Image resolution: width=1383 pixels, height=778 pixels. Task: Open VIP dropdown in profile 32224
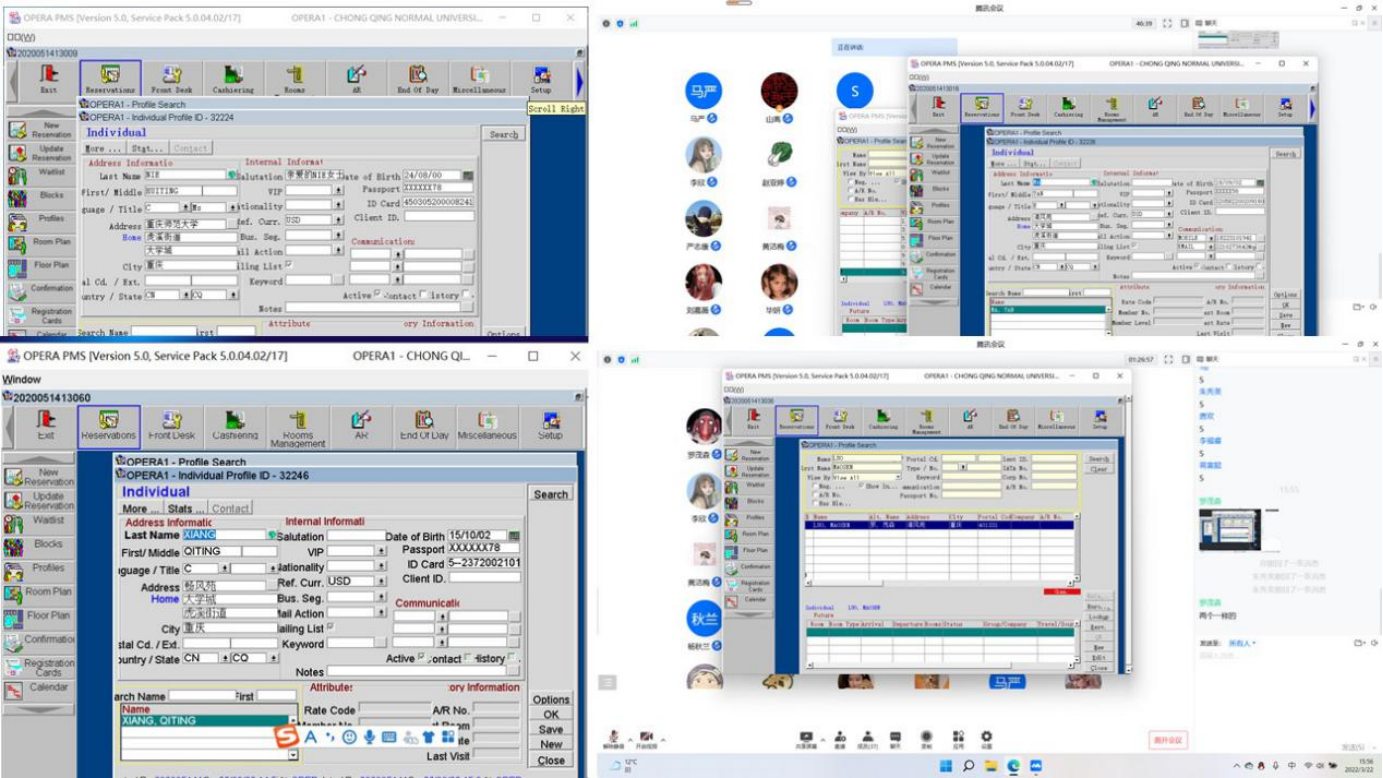pos(338,190)
